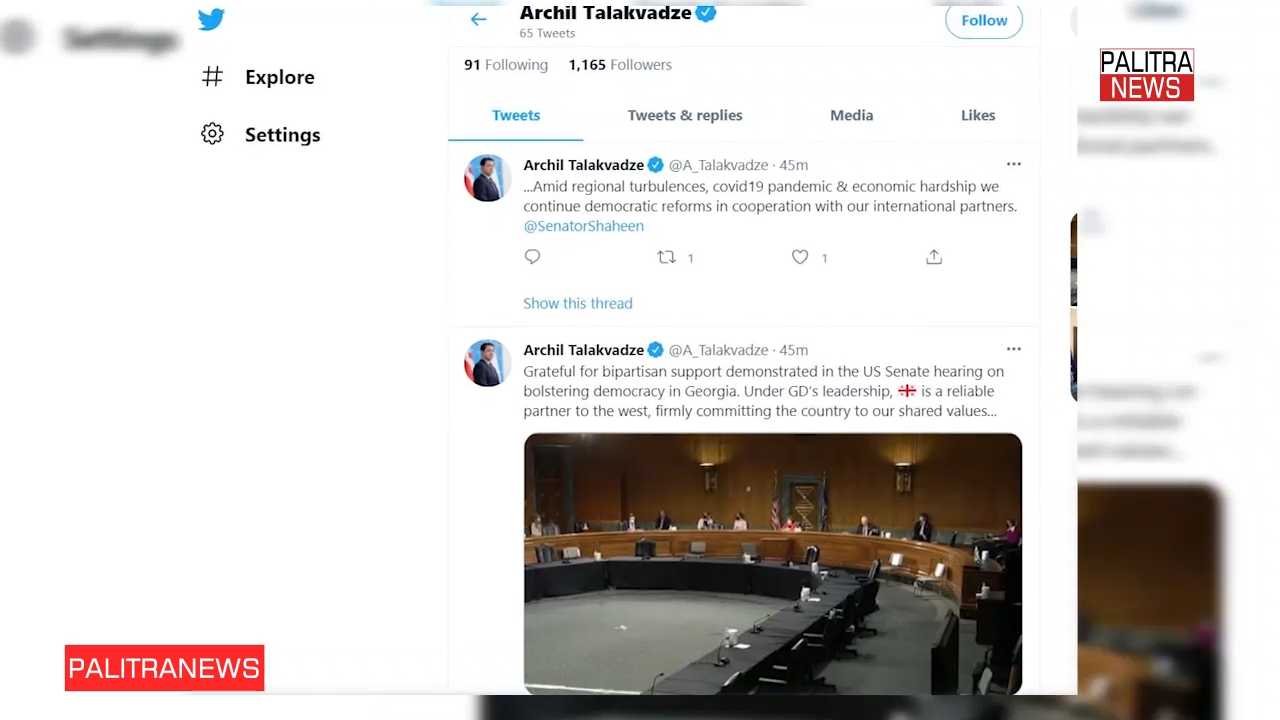Select the Tweets tab
The width and height of the screenshot is (1280, 720).
pyautogui.click(x=516, y=115)
